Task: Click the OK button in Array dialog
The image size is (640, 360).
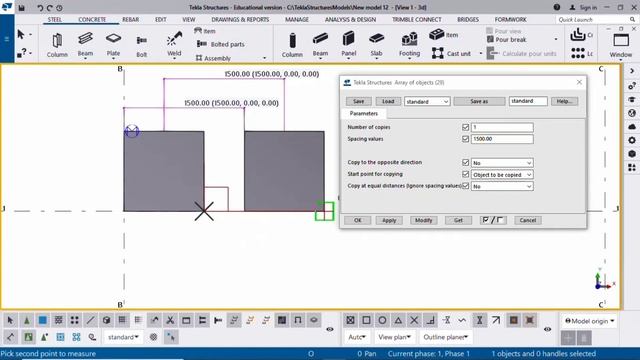Action: (x=358, y=220)
